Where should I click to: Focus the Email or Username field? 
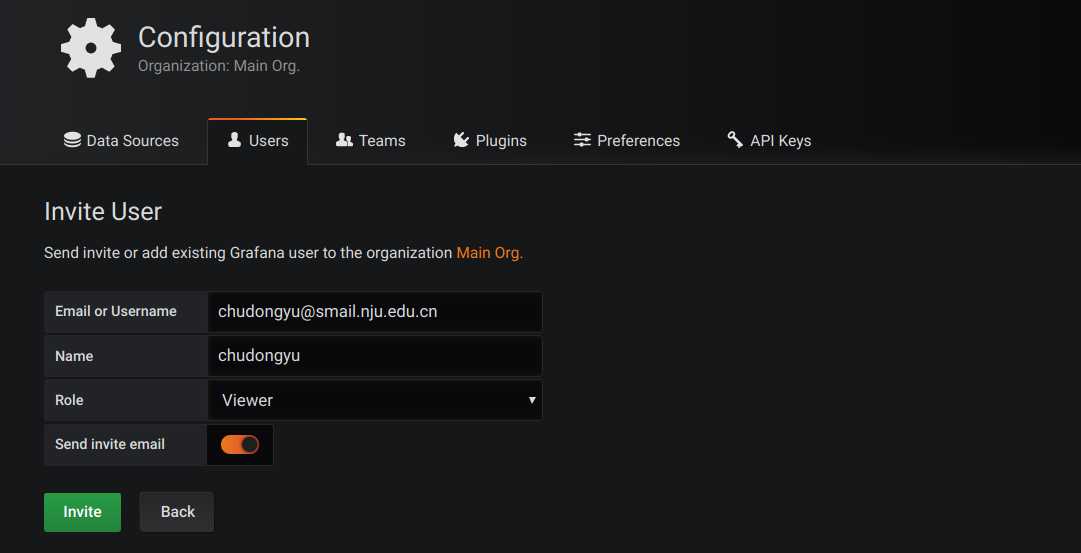coord(375,312)
